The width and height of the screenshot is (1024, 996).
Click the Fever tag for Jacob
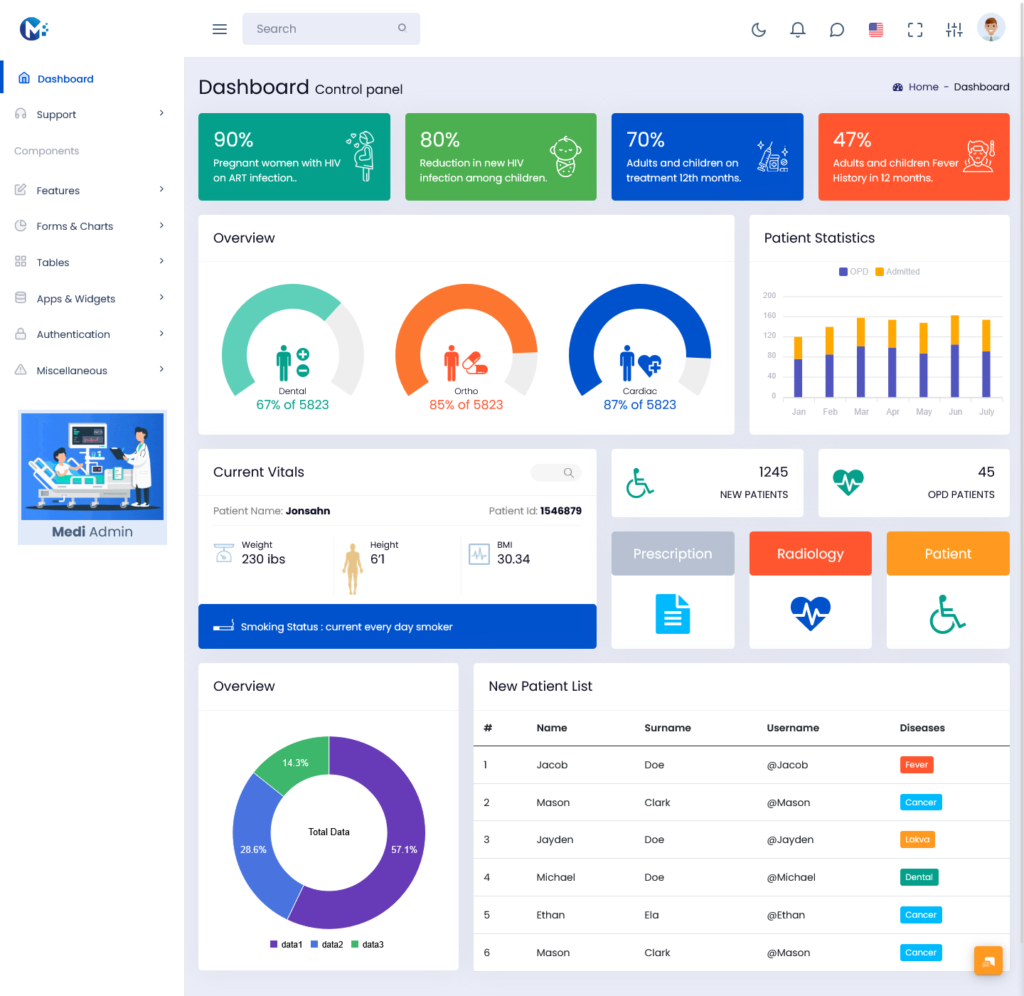(916, 765)
